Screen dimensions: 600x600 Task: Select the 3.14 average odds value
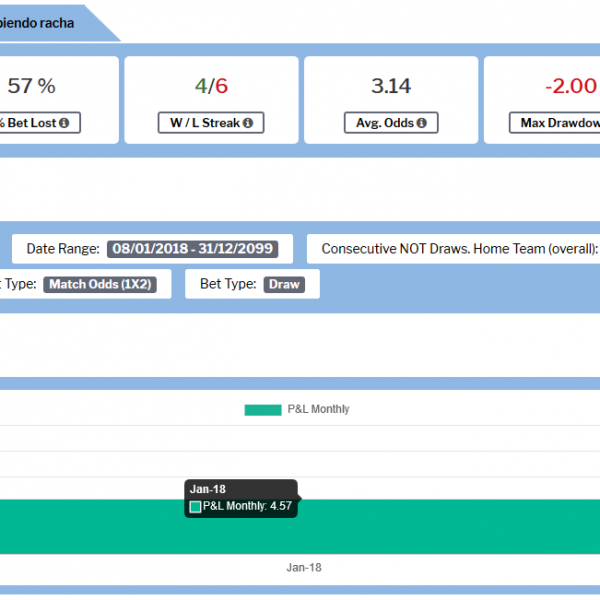coord(391,86)
